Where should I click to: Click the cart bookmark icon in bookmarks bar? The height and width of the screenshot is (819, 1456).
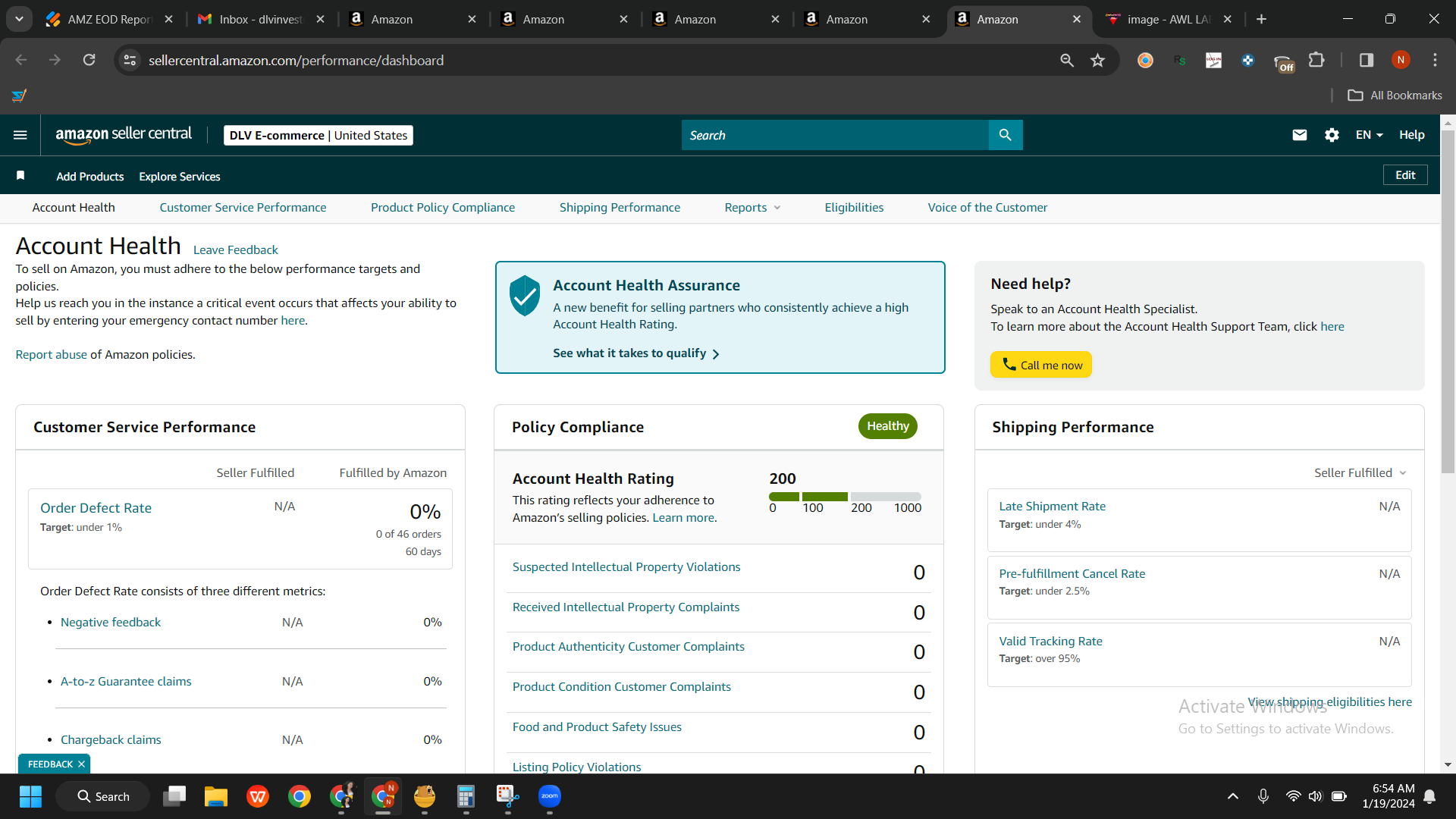coord(20,96)
